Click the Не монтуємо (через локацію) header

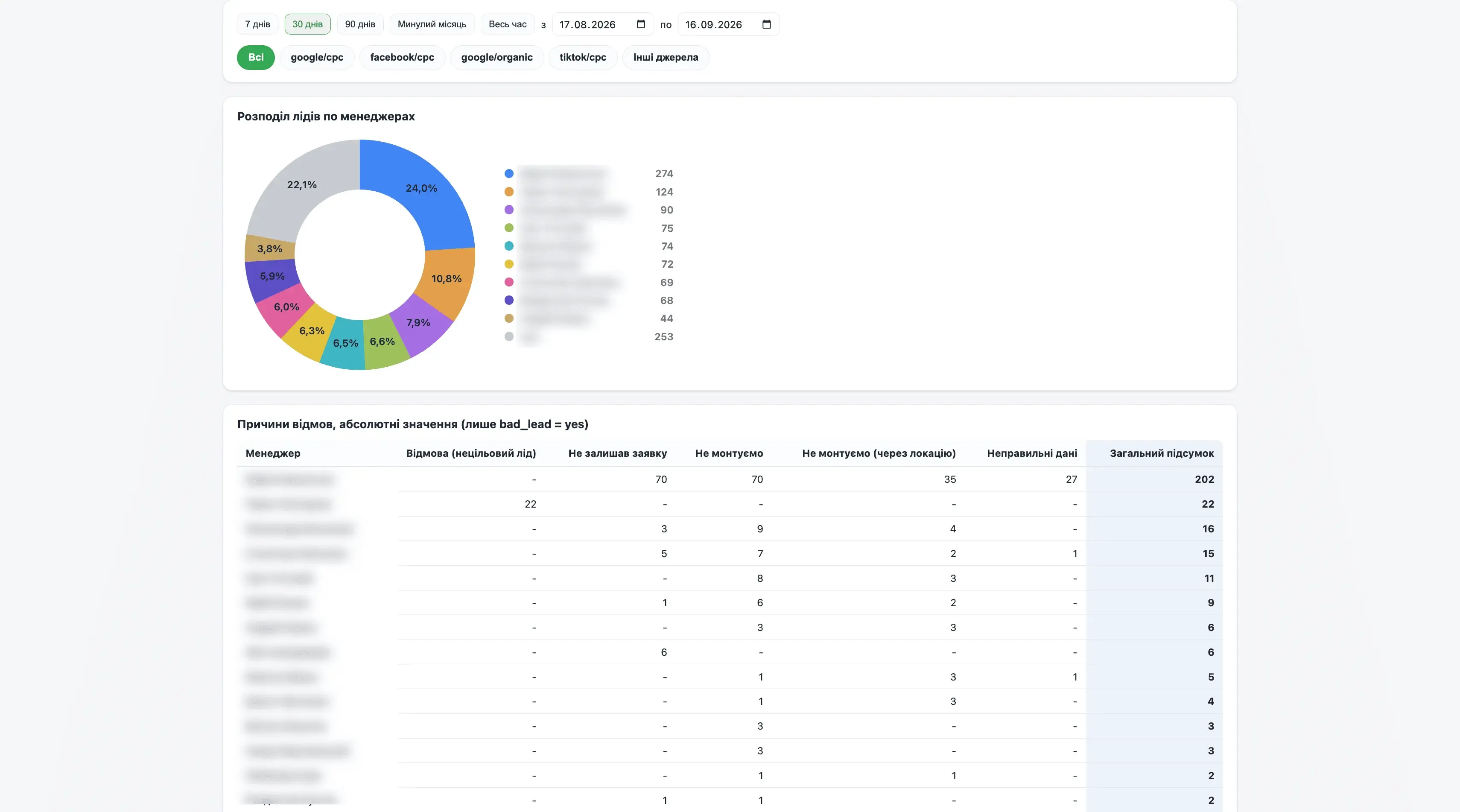[x=879, y=453]
